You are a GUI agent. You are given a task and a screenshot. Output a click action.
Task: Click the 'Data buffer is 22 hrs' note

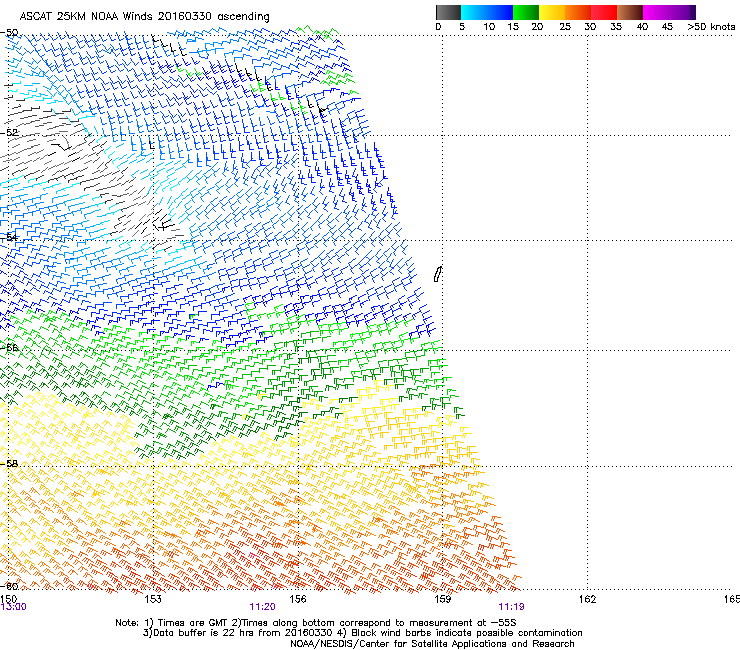pos(242,633)
